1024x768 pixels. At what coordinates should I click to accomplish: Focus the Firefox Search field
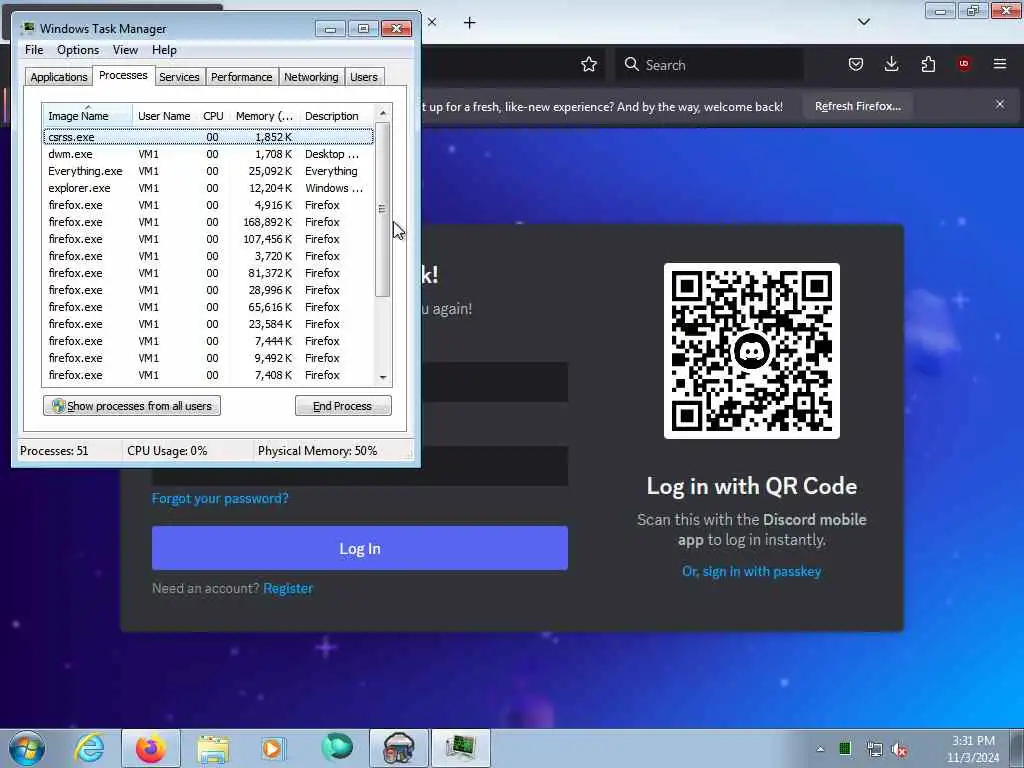[709, 65]
